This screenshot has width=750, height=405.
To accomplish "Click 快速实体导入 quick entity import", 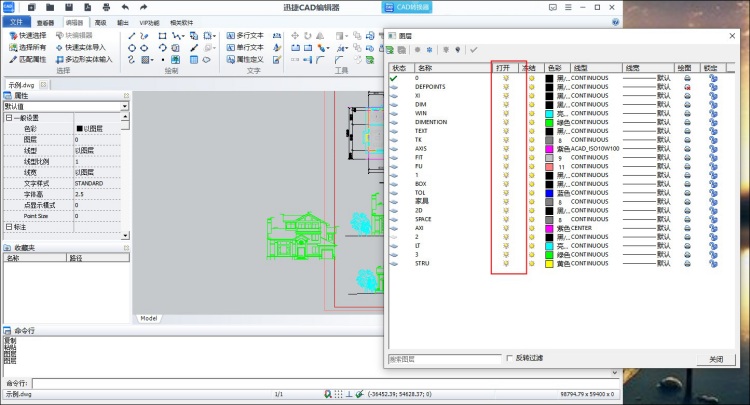I will [80, 47].
